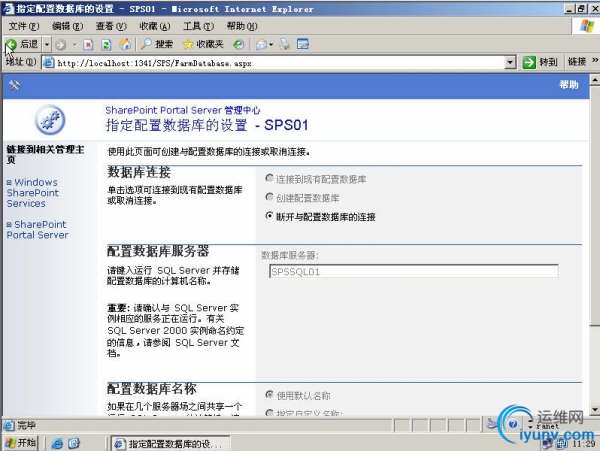Click the system tray clock 11:29

[x=583, y=444]
